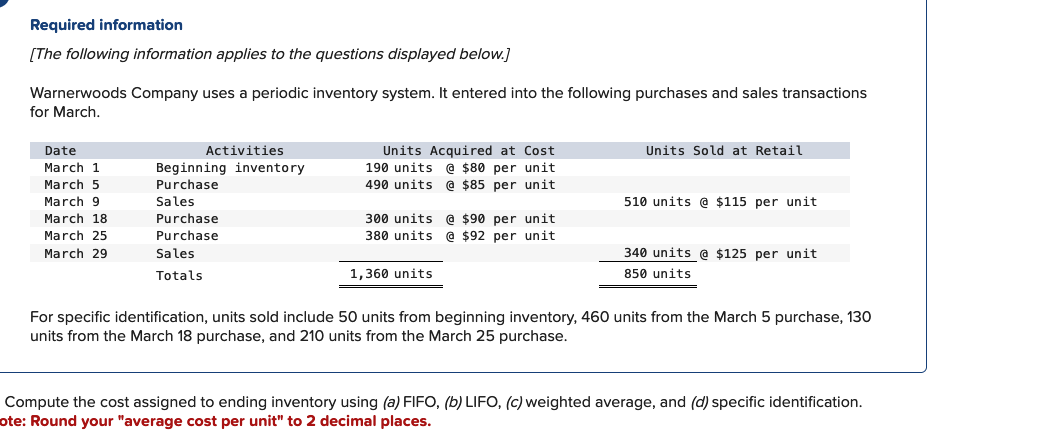Image resolution: width=1043 pixels, height=438 pixels.
Task: Click the Required information heading
Action: pos(106,25)
